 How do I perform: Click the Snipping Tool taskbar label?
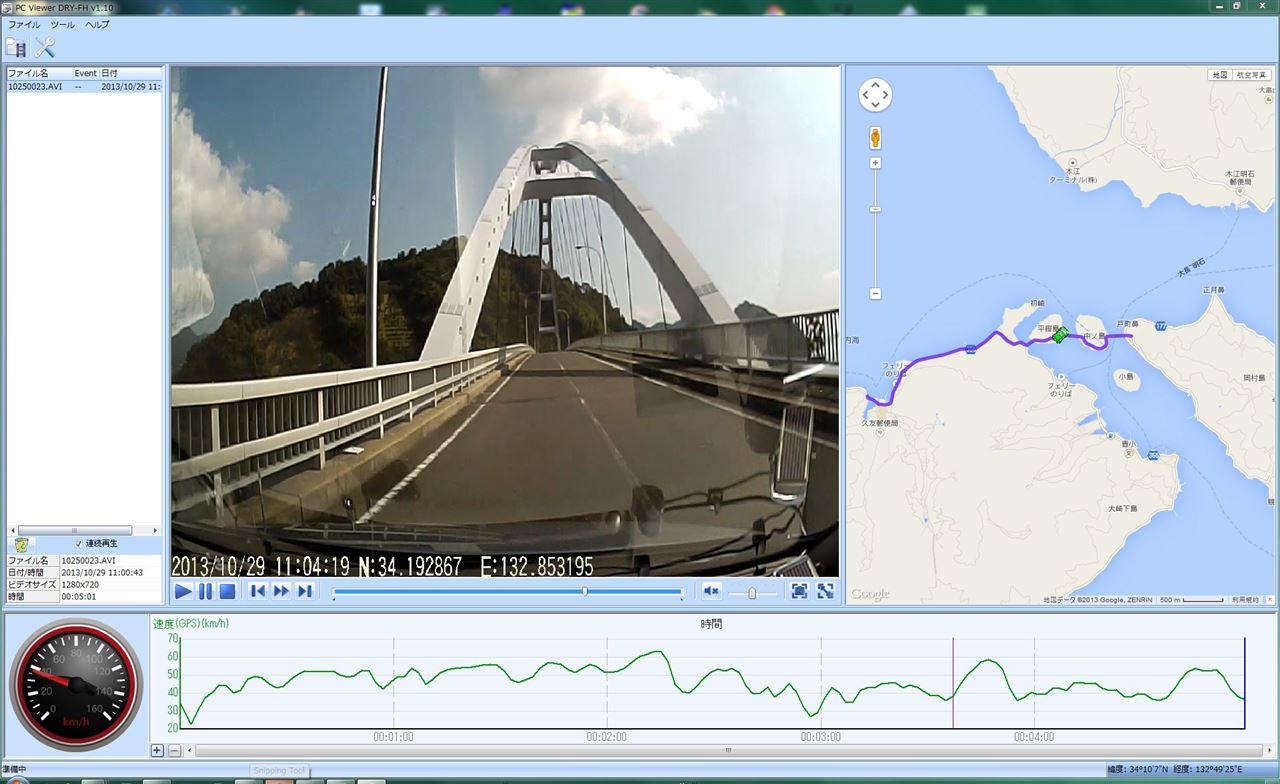(280, 771)
